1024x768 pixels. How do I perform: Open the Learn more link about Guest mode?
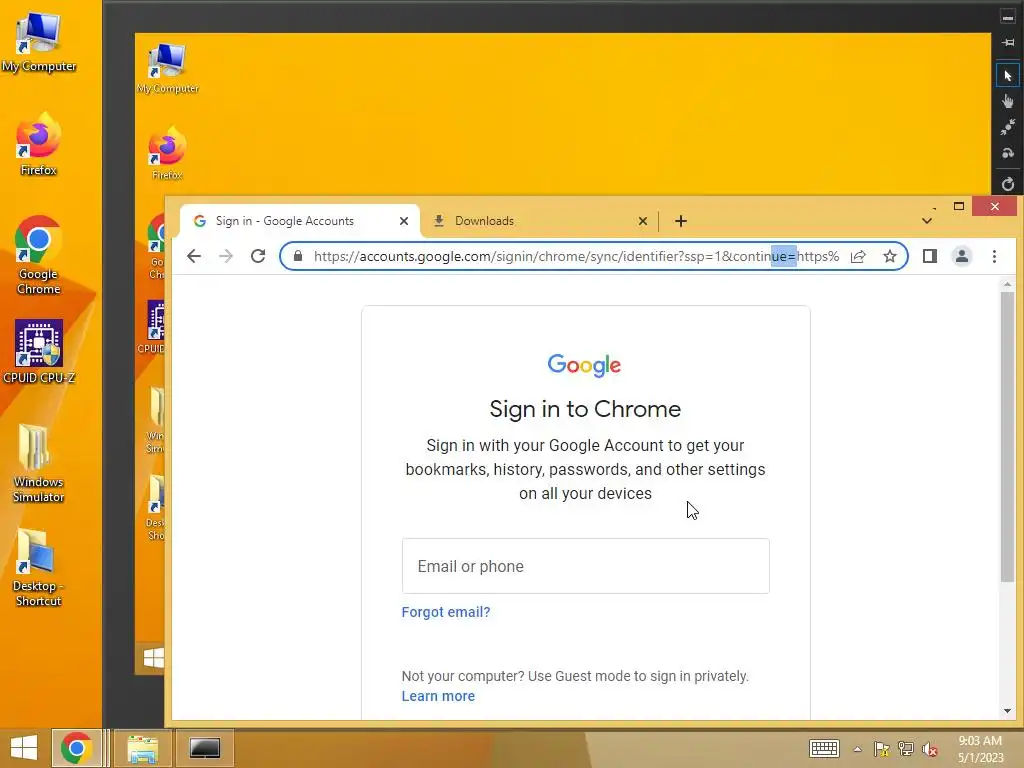(x=438, y=696)
